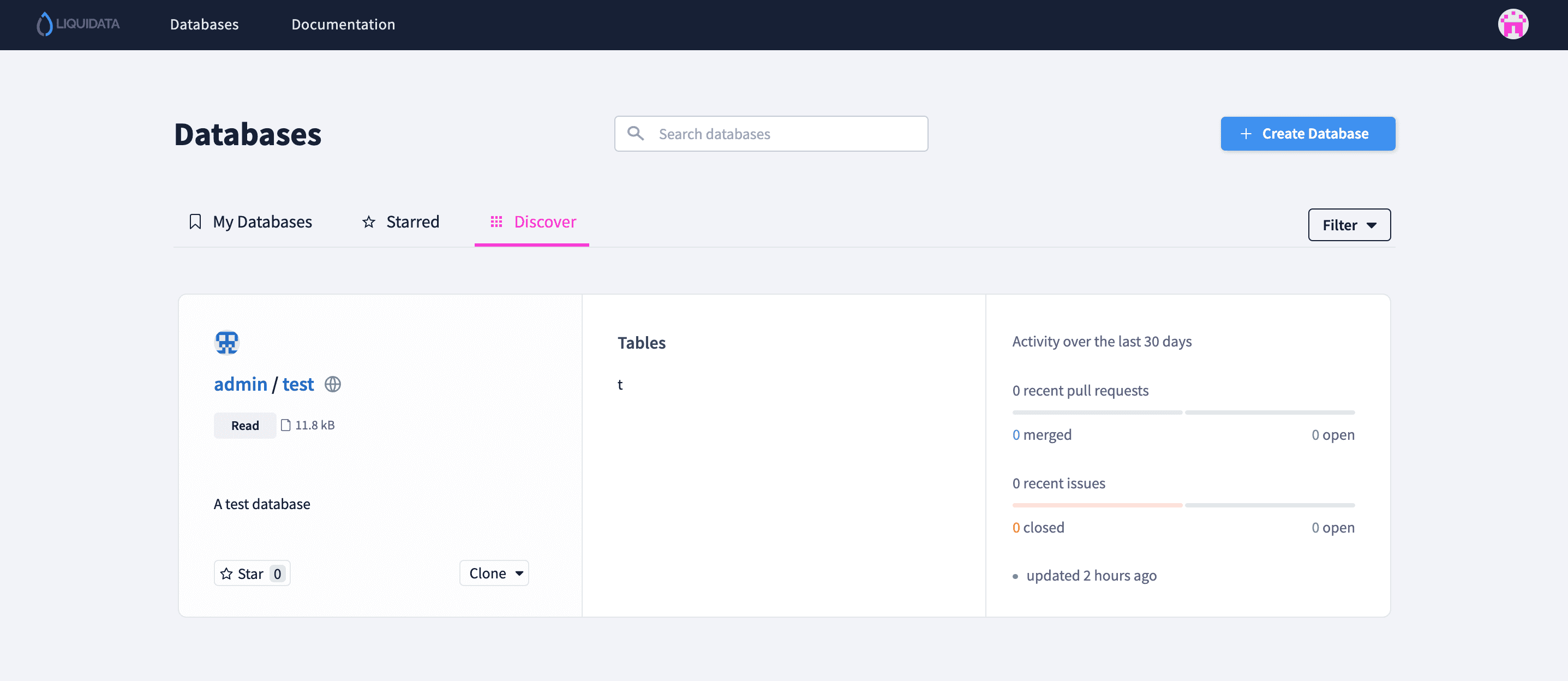Click the A test database description

pos(262,504)
